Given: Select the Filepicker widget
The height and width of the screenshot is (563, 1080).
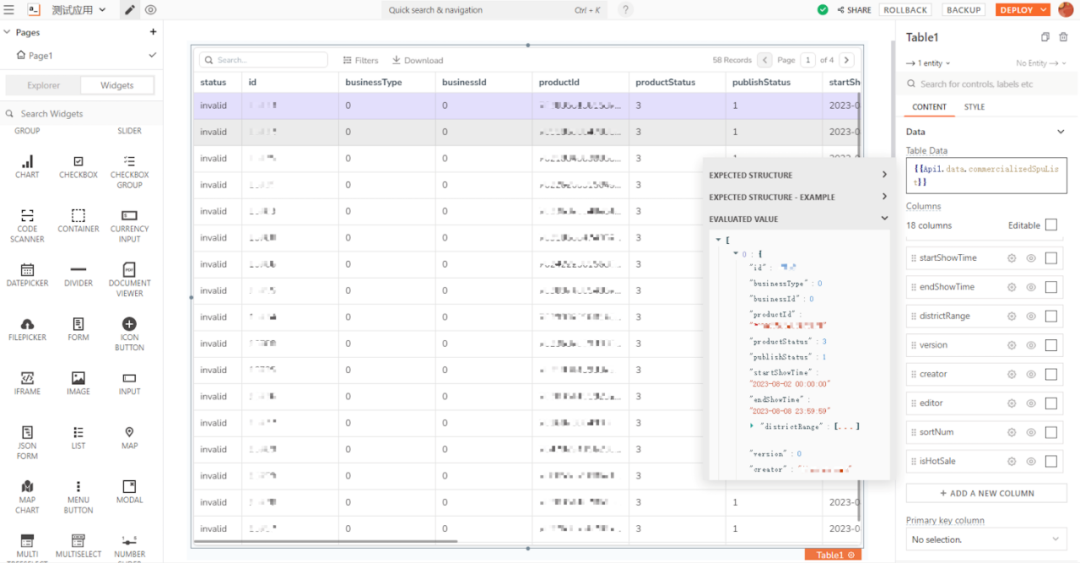Looking at the screenshot, I should pos(27,329).
